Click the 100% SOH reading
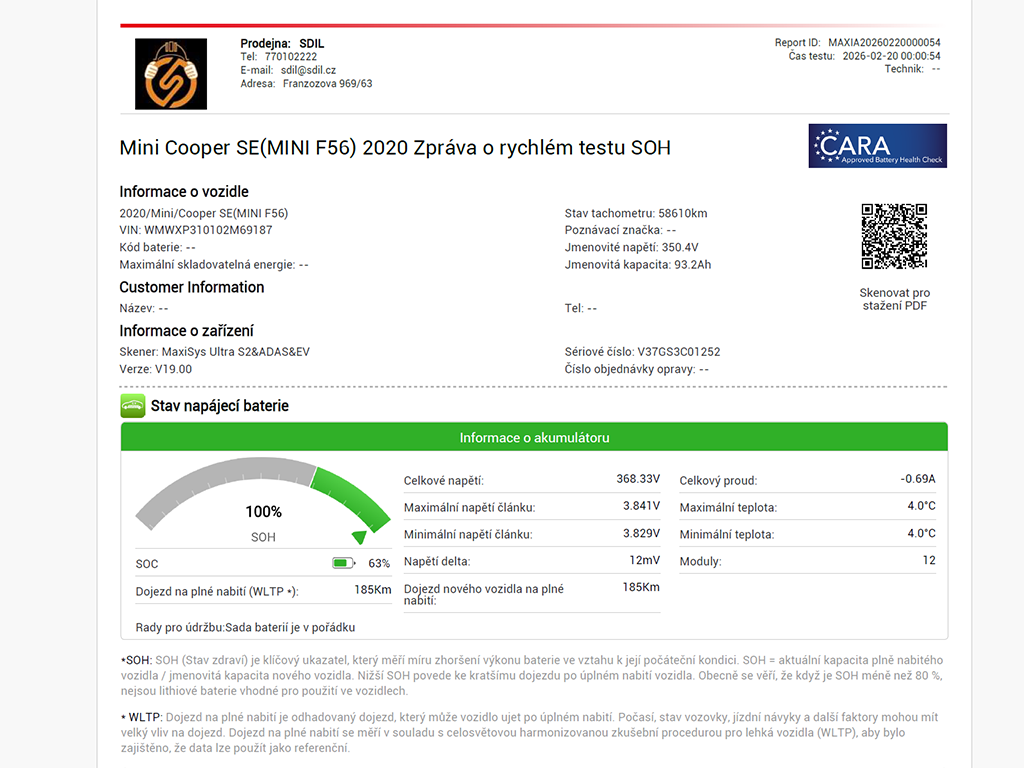Viewport: 1024px width, 768px height. (x=263, y=512)
